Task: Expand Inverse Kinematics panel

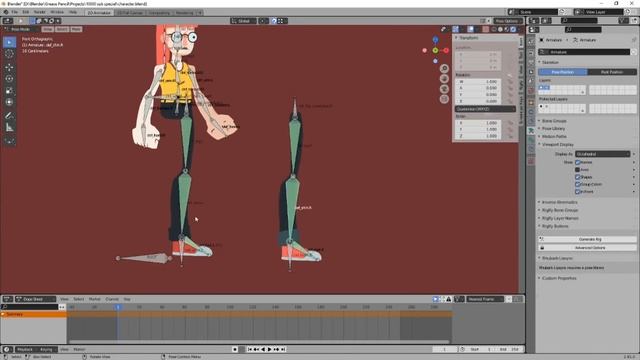Action: [x=559, y=202]
